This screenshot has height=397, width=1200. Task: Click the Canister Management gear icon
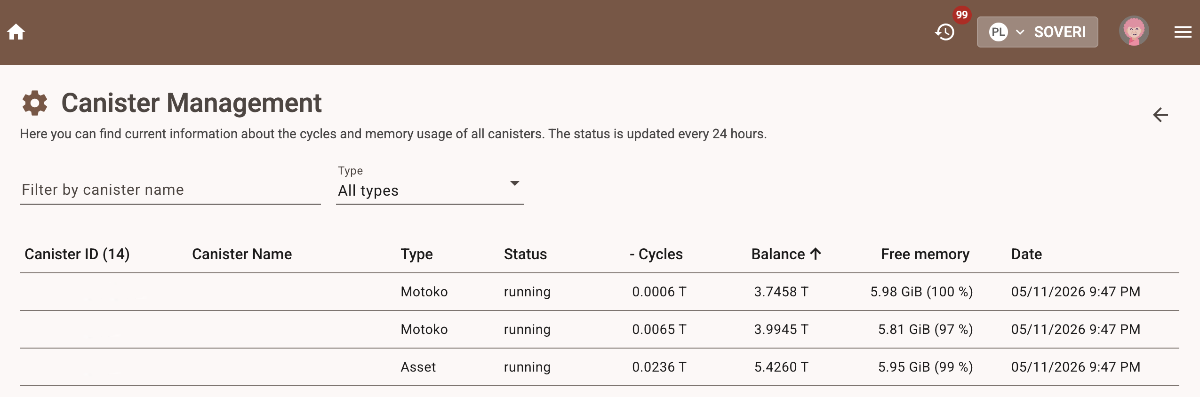35,103
